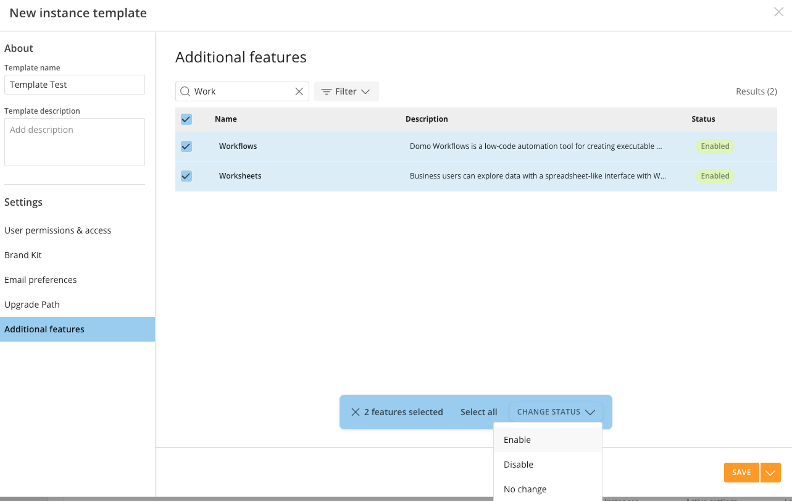Click the Business users description text
Screen dimensions: 792x502
537,176
